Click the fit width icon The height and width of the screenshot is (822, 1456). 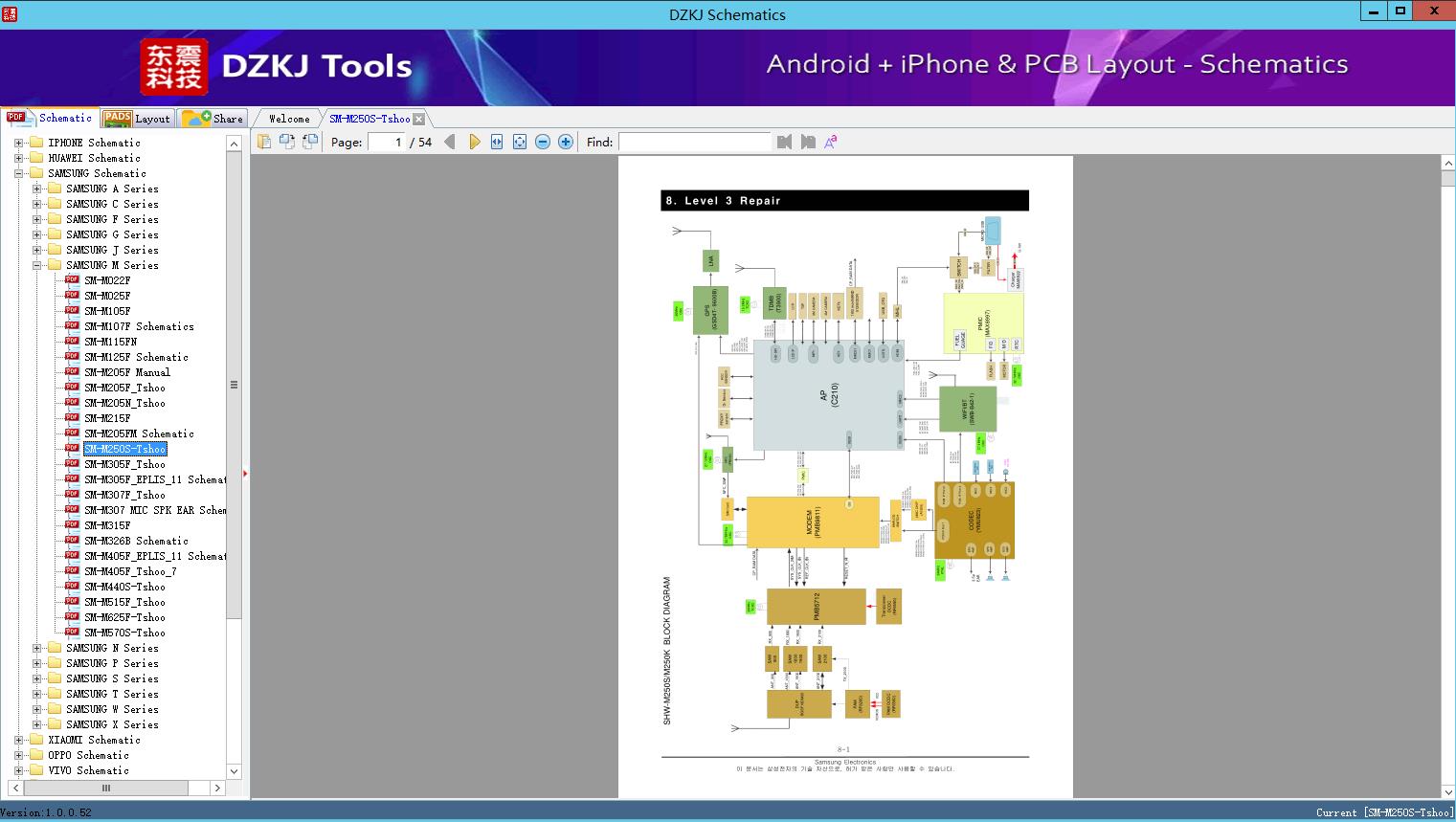(x=497, y=142)
